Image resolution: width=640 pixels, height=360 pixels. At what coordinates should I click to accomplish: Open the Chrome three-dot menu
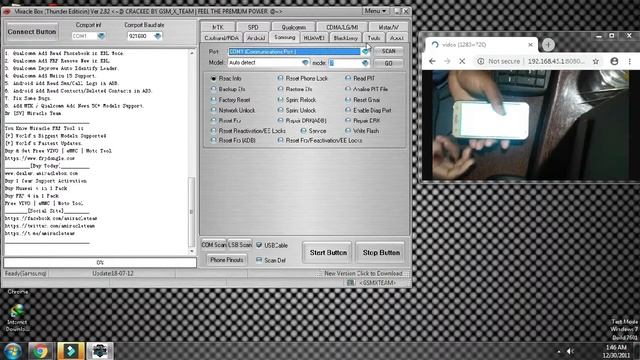click(630, 61)
